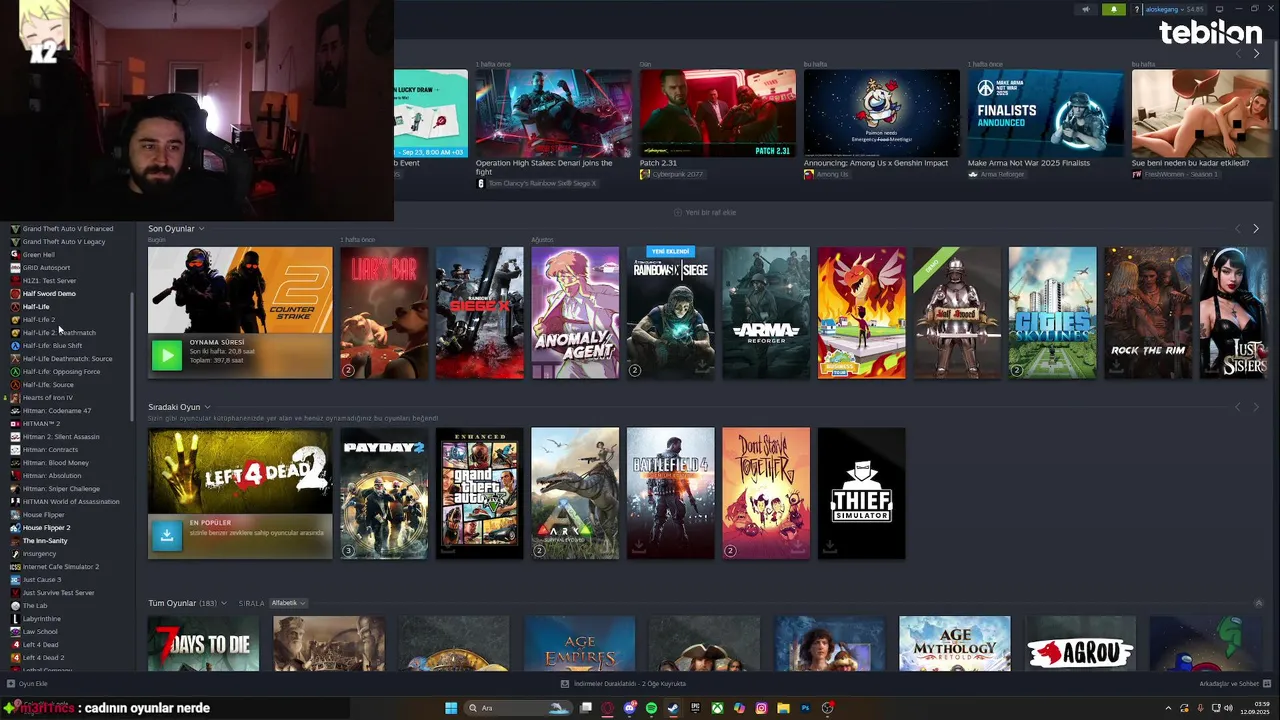Open Thief Simulator game cover
The width and height of the screenshot is (1280, 720).
[x=861, y=493]
